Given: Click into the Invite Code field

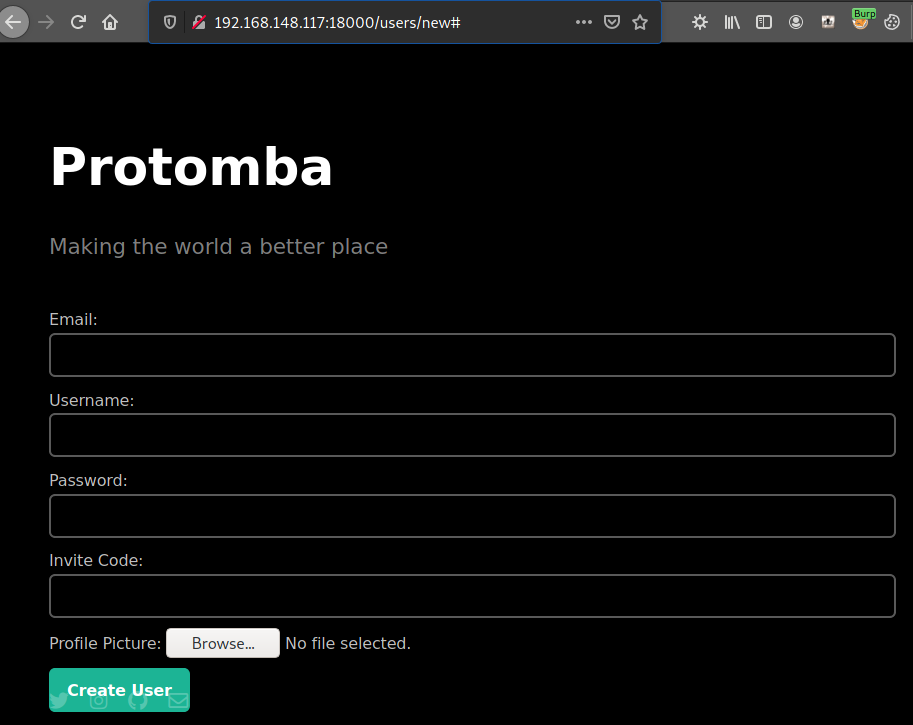Looking at the screenshot, I should point(472,596).
